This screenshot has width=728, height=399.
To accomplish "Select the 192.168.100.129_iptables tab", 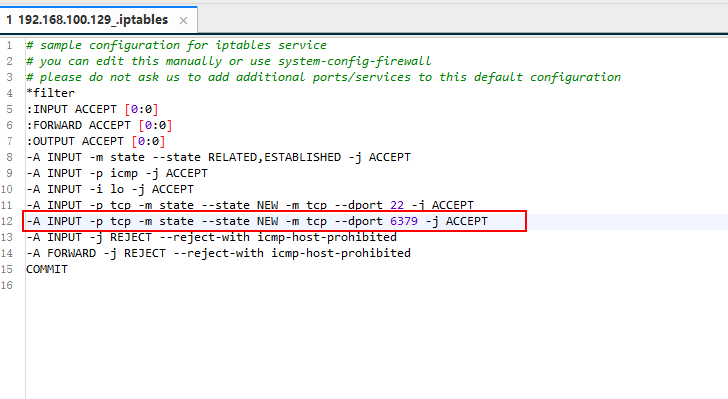I will (98, 20).
